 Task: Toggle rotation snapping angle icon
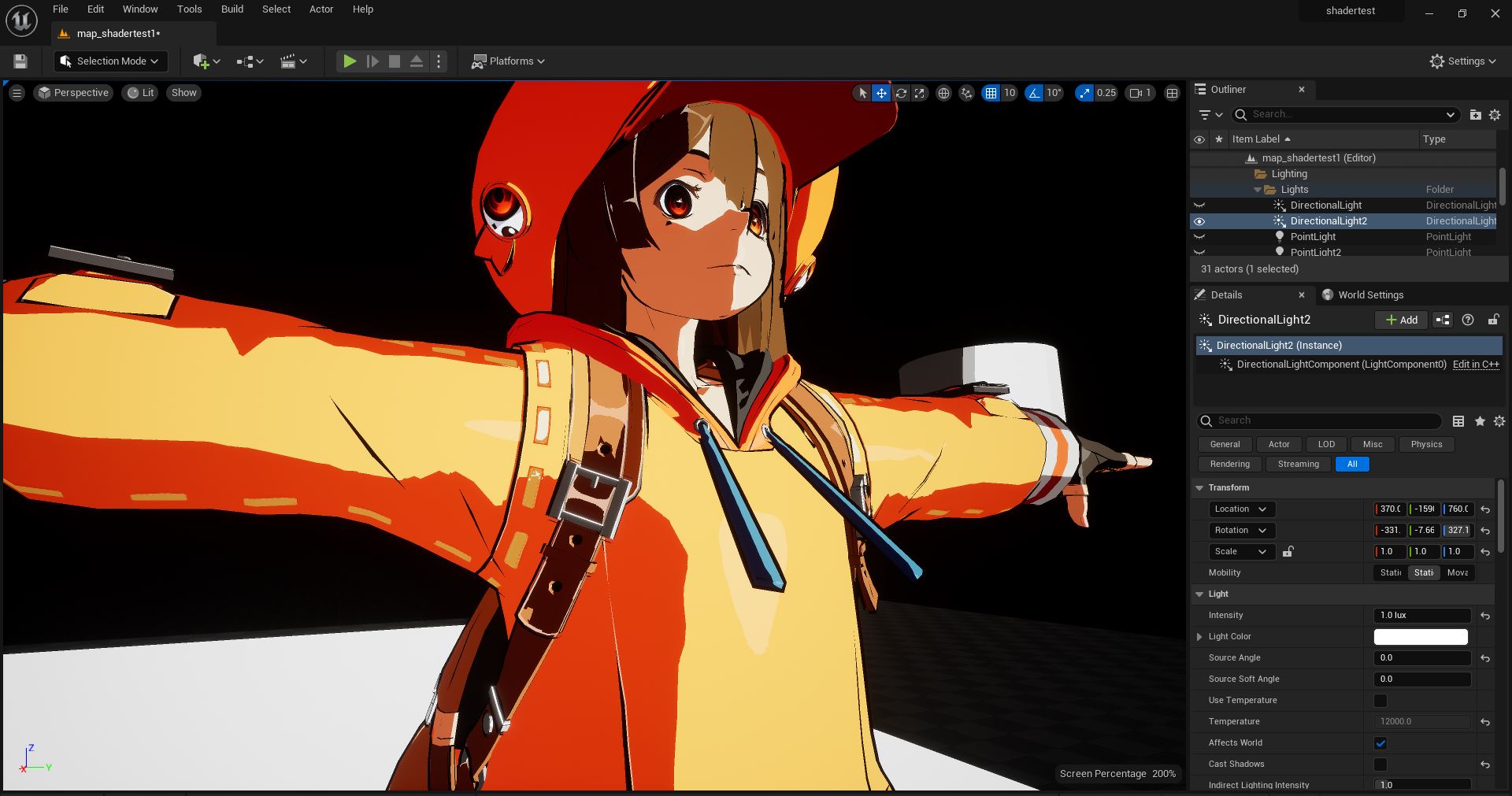(1034, 93)
